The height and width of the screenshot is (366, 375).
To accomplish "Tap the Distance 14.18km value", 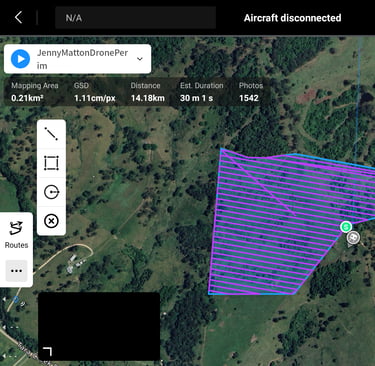I will click(x=148, y=98).
